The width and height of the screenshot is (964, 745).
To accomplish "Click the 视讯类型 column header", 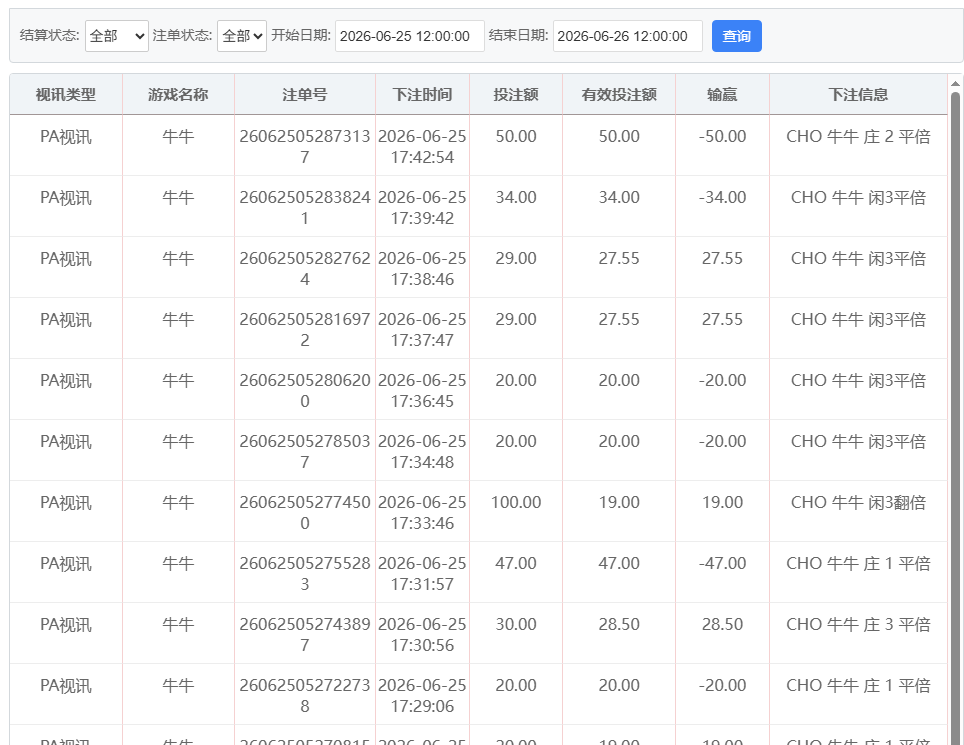I will [66, 95].
